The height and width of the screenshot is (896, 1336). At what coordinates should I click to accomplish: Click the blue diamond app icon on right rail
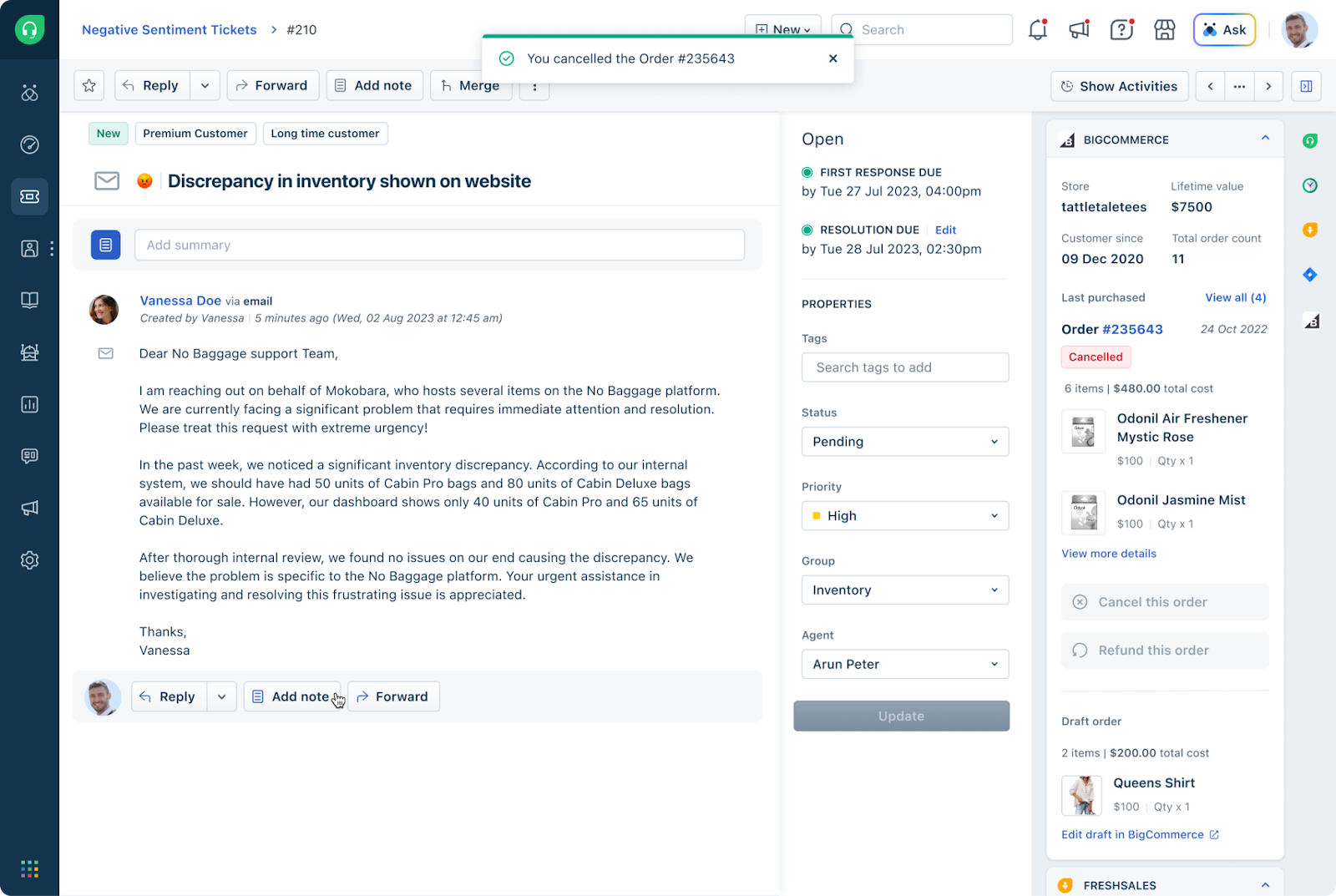click(x=1310, y=275)
